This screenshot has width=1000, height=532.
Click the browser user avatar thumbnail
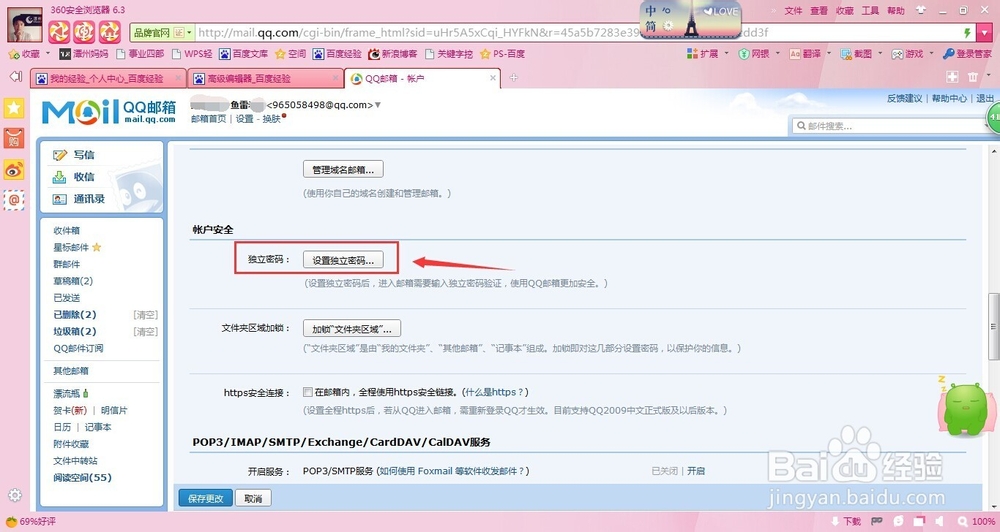click(x=25, y=25)
